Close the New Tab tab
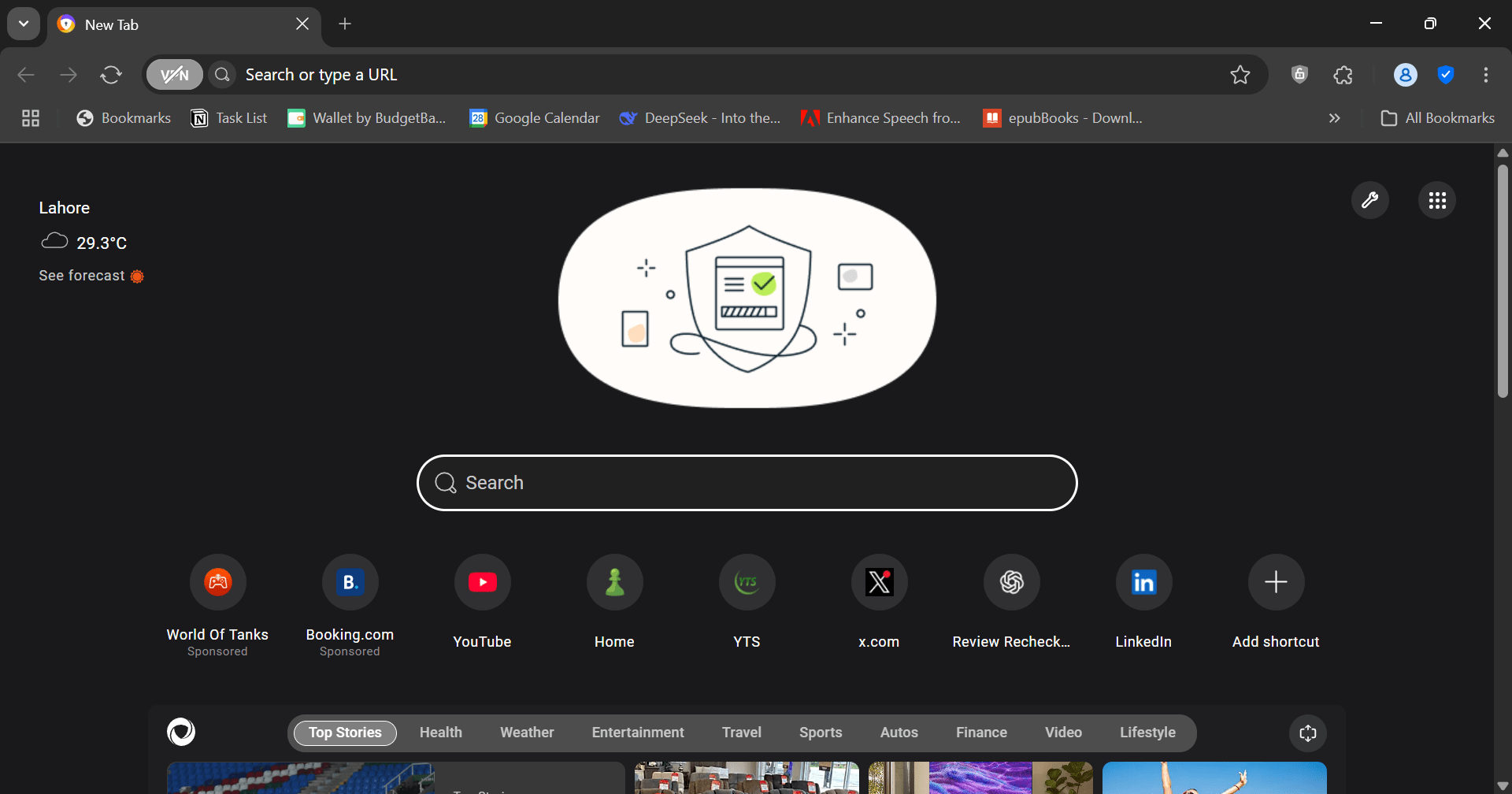This screenshot has height=794, width=1512. [x=302, y=24]
